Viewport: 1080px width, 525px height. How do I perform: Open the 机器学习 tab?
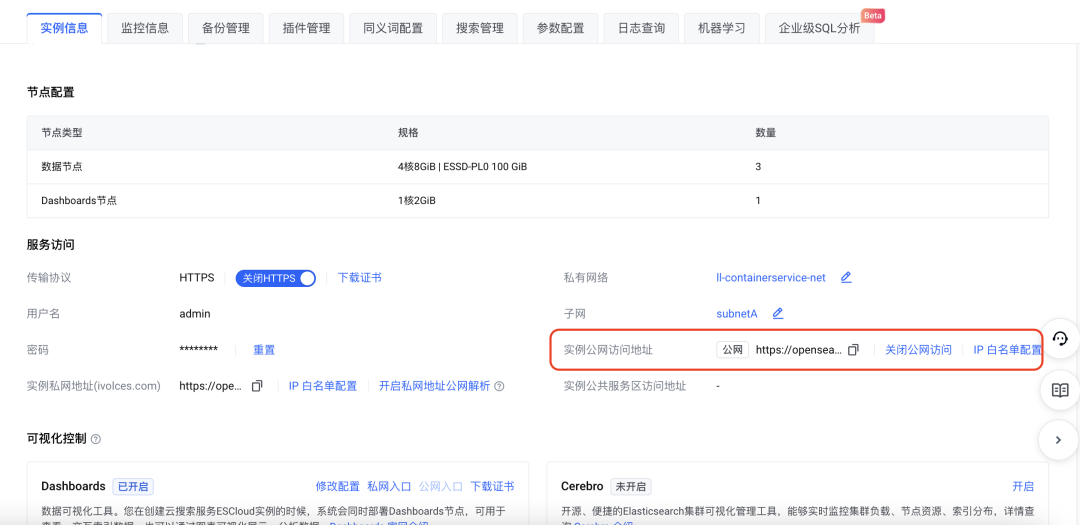point(721,28)
